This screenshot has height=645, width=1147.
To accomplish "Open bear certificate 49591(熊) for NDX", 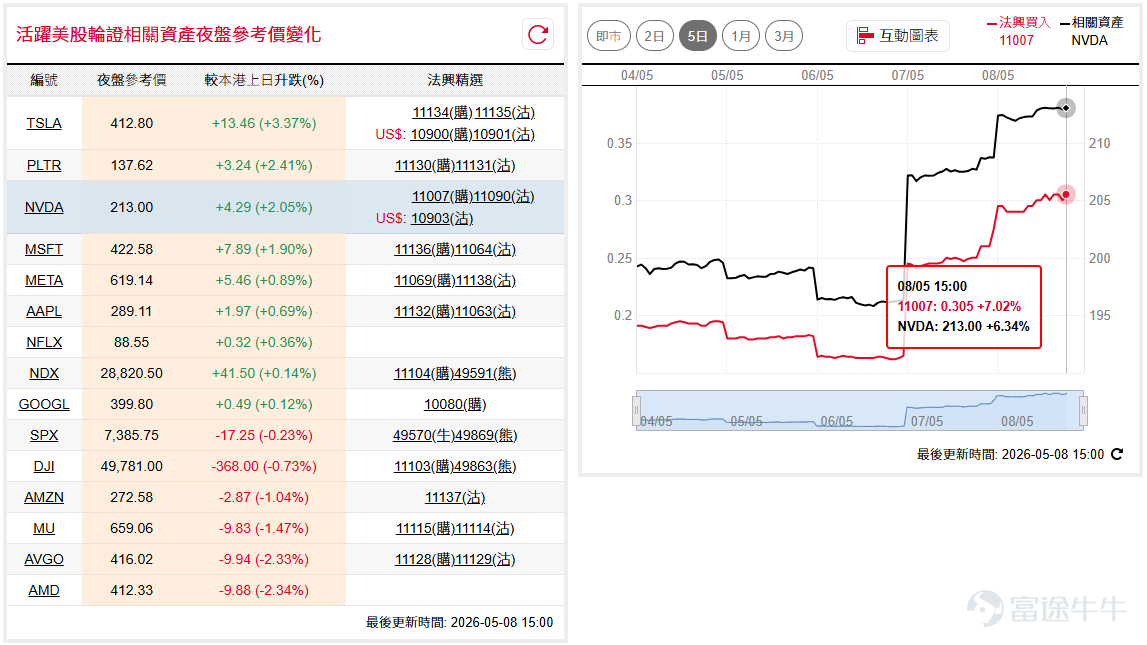I will [x=485, y=373].
